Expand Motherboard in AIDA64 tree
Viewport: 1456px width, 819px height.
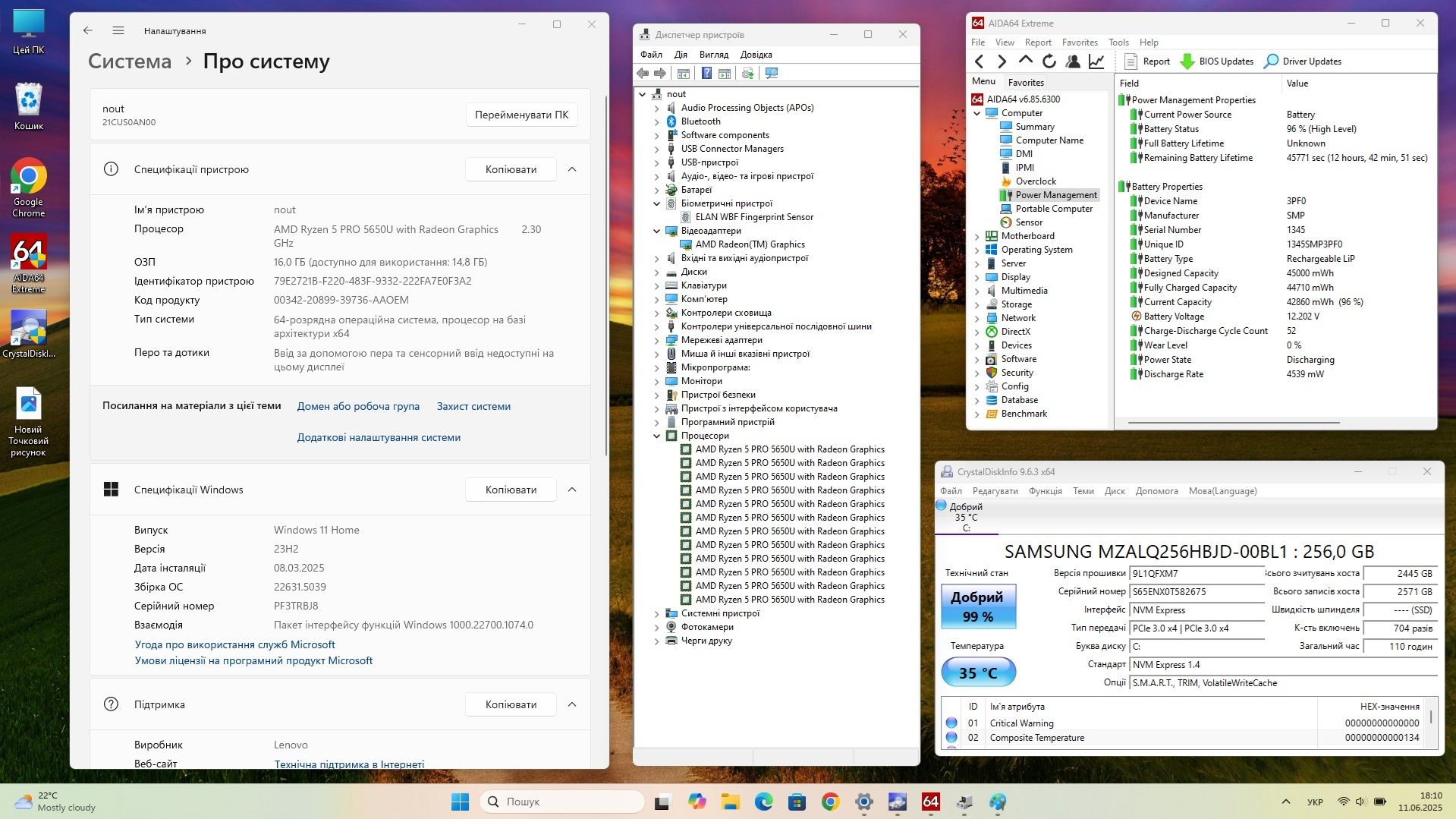click(977, 236)
